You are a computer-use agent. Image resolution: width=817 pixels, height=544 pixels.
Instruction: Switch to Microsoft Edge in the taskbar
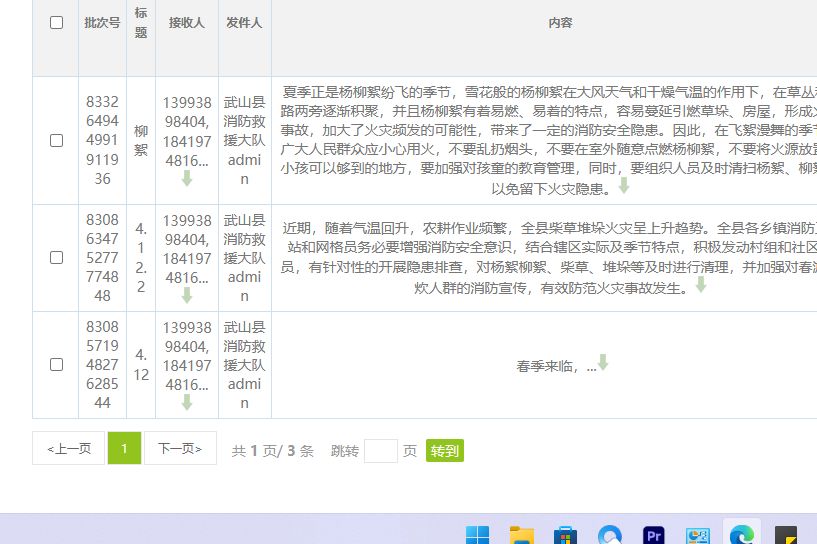(x=741, y=535)
